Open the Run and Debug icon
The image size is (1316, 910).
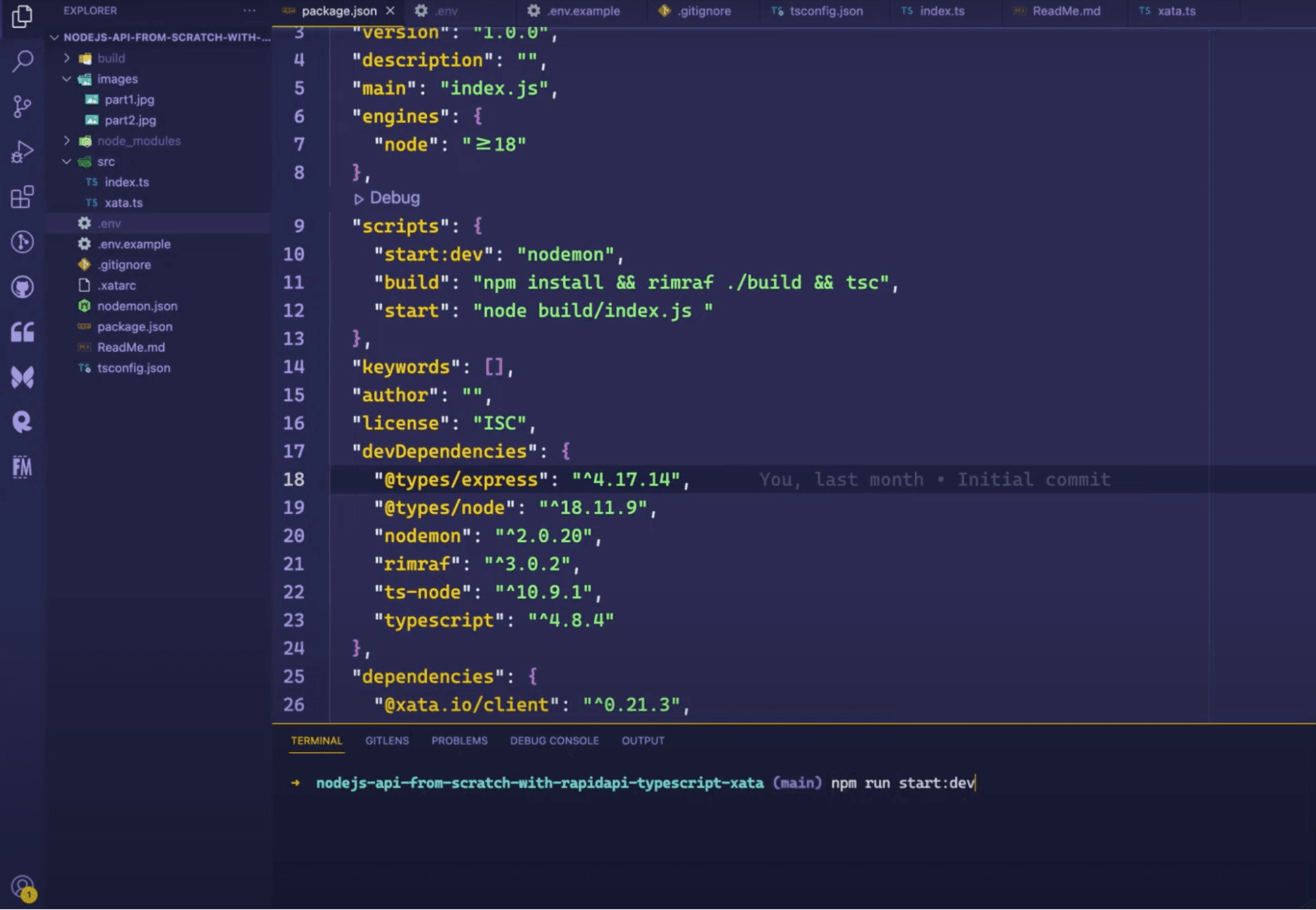click(22, 151)
